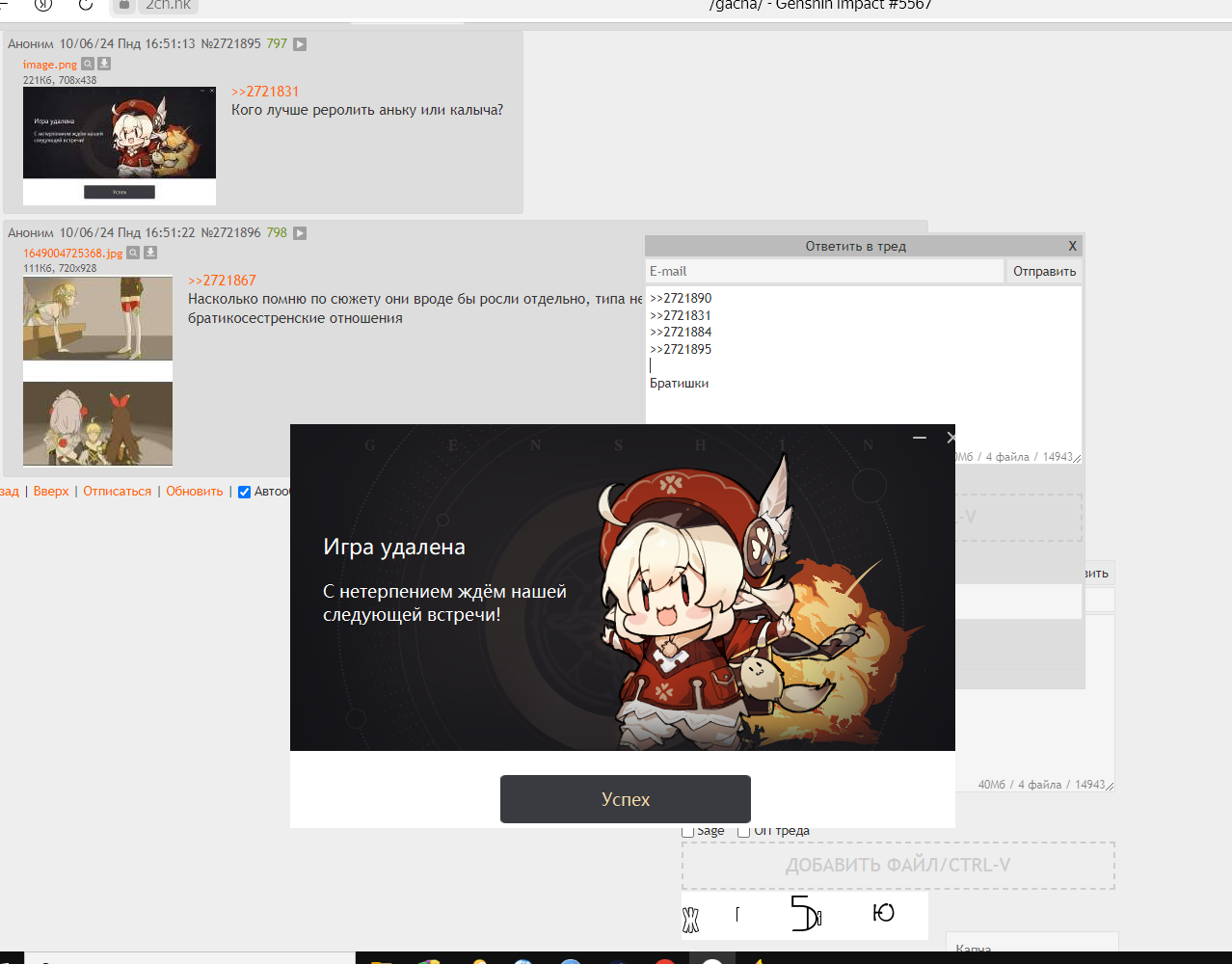
Task: Click post number №2721895
Action: tap(230, 44)
